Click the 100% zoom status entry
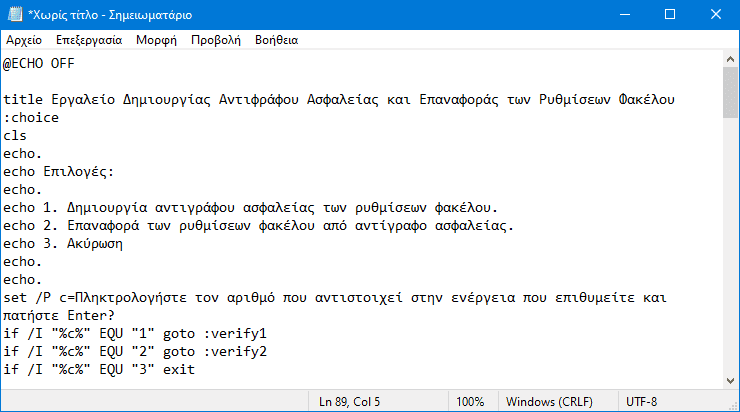Viewport: 740px width, 412px height. (470, 402)
